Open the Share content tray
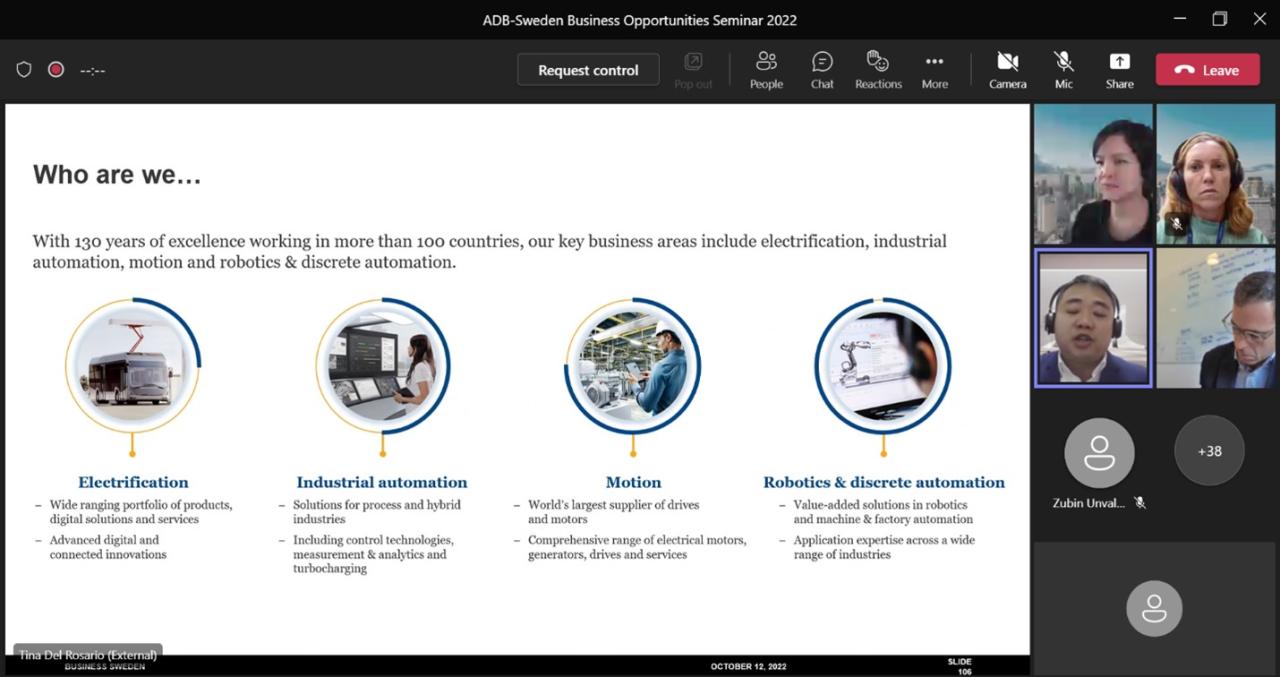Screen dimensions: 1280x677 [1119, 70]
